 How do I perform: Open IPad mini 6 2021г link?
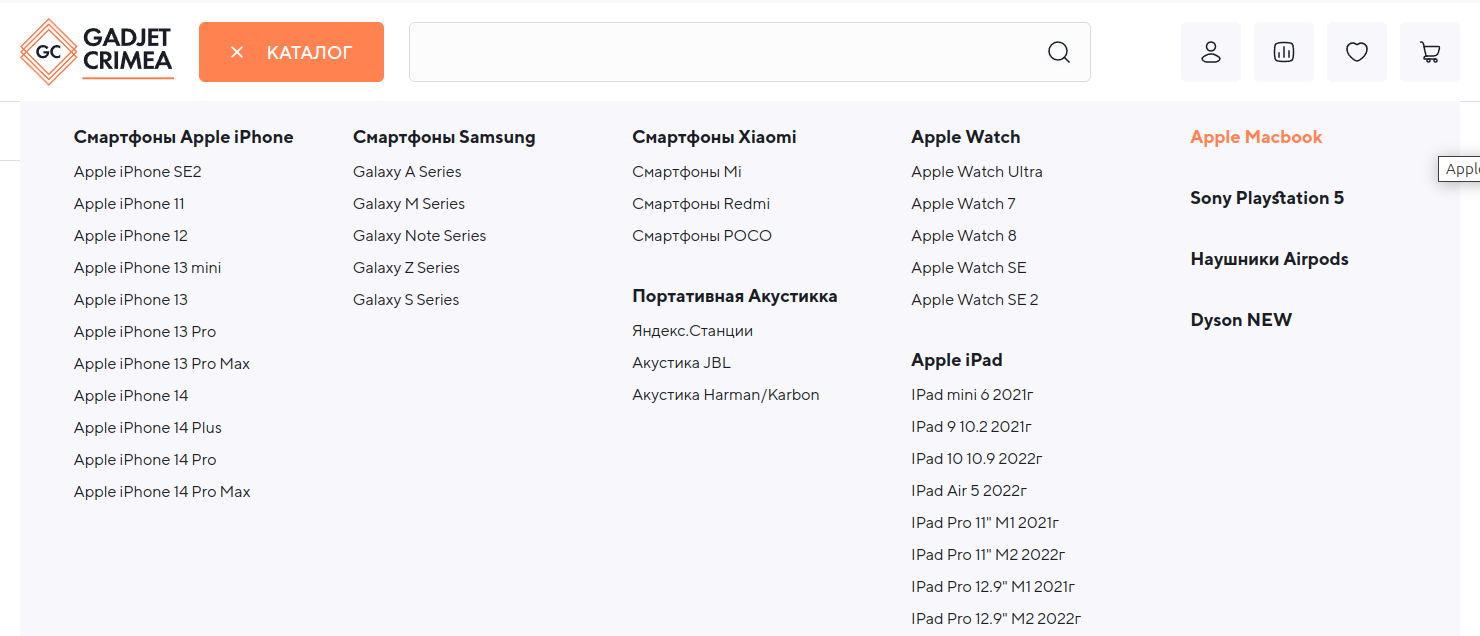point(973,395)
